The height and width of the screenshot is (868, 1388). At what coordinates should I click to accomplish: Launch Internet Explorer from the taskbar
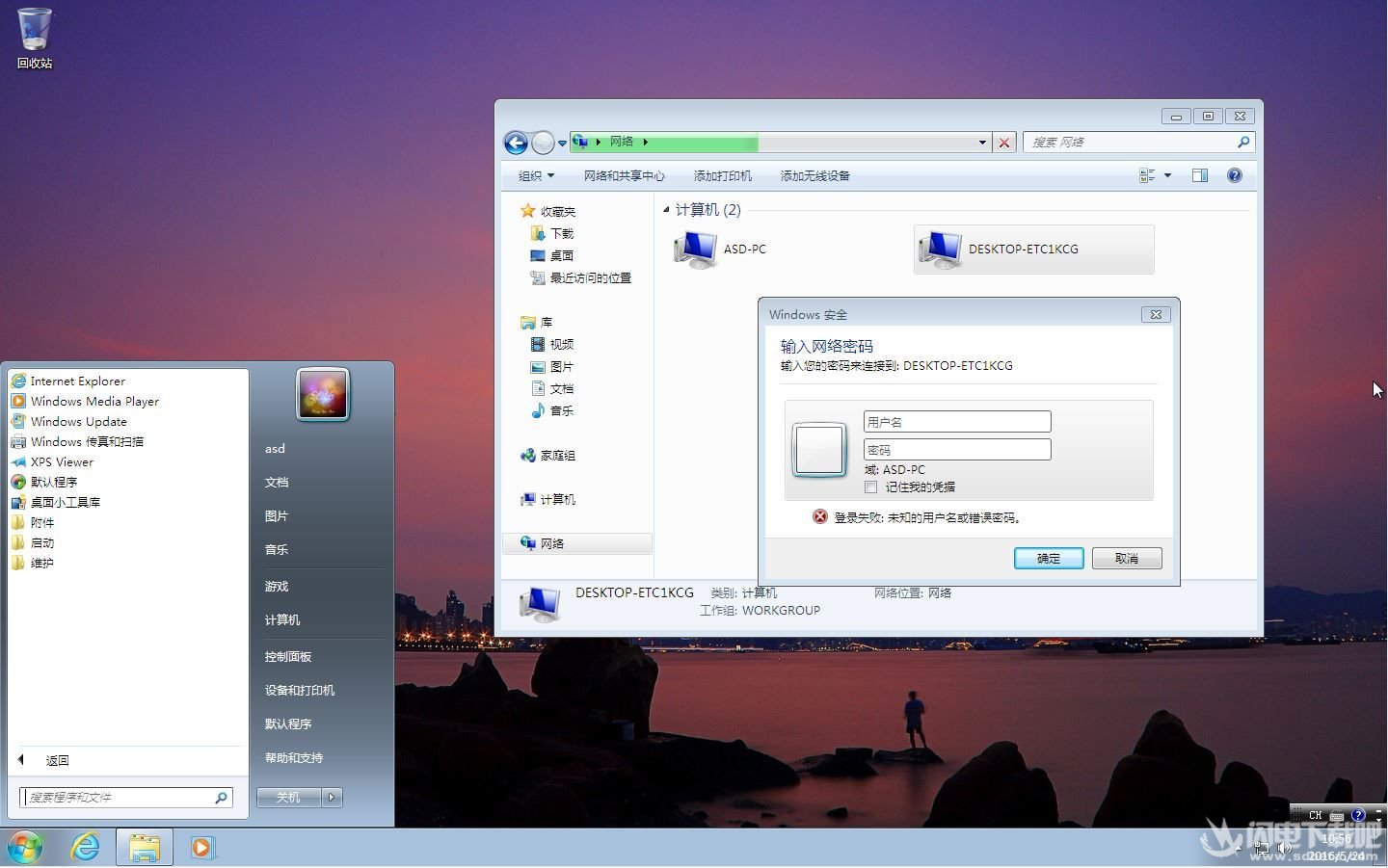(x=85, y=847)
